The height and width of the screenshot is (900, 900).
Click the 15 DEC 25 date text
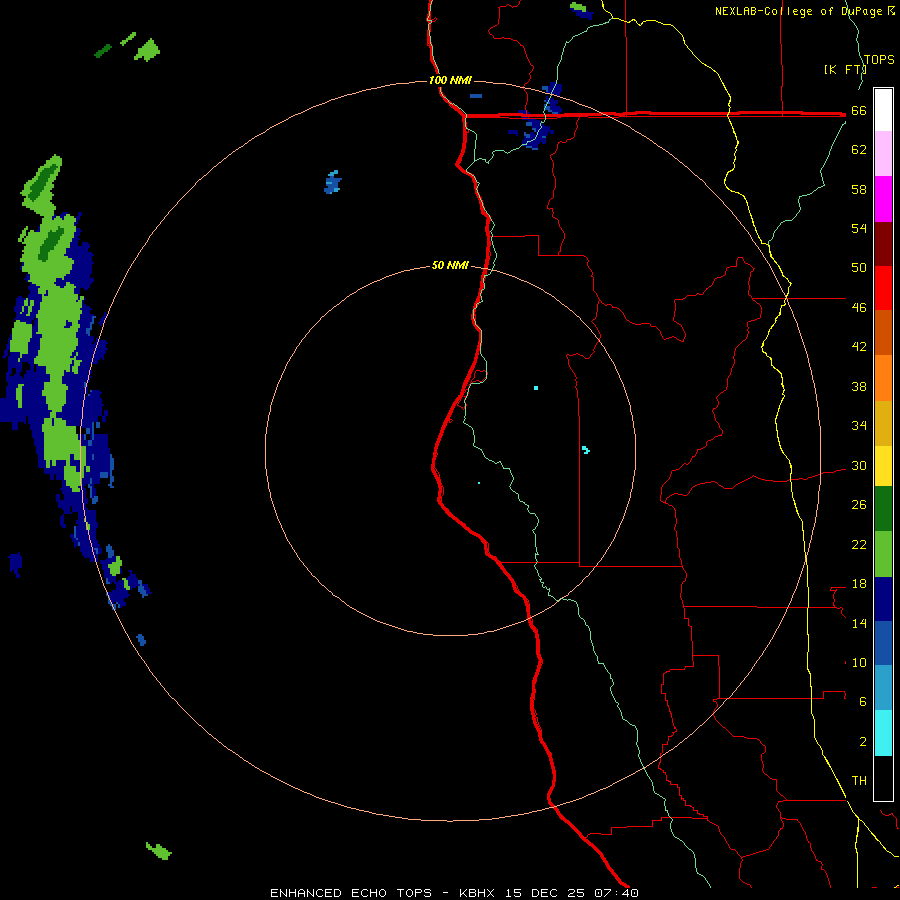pyautogui.click(x=545, y=893)
